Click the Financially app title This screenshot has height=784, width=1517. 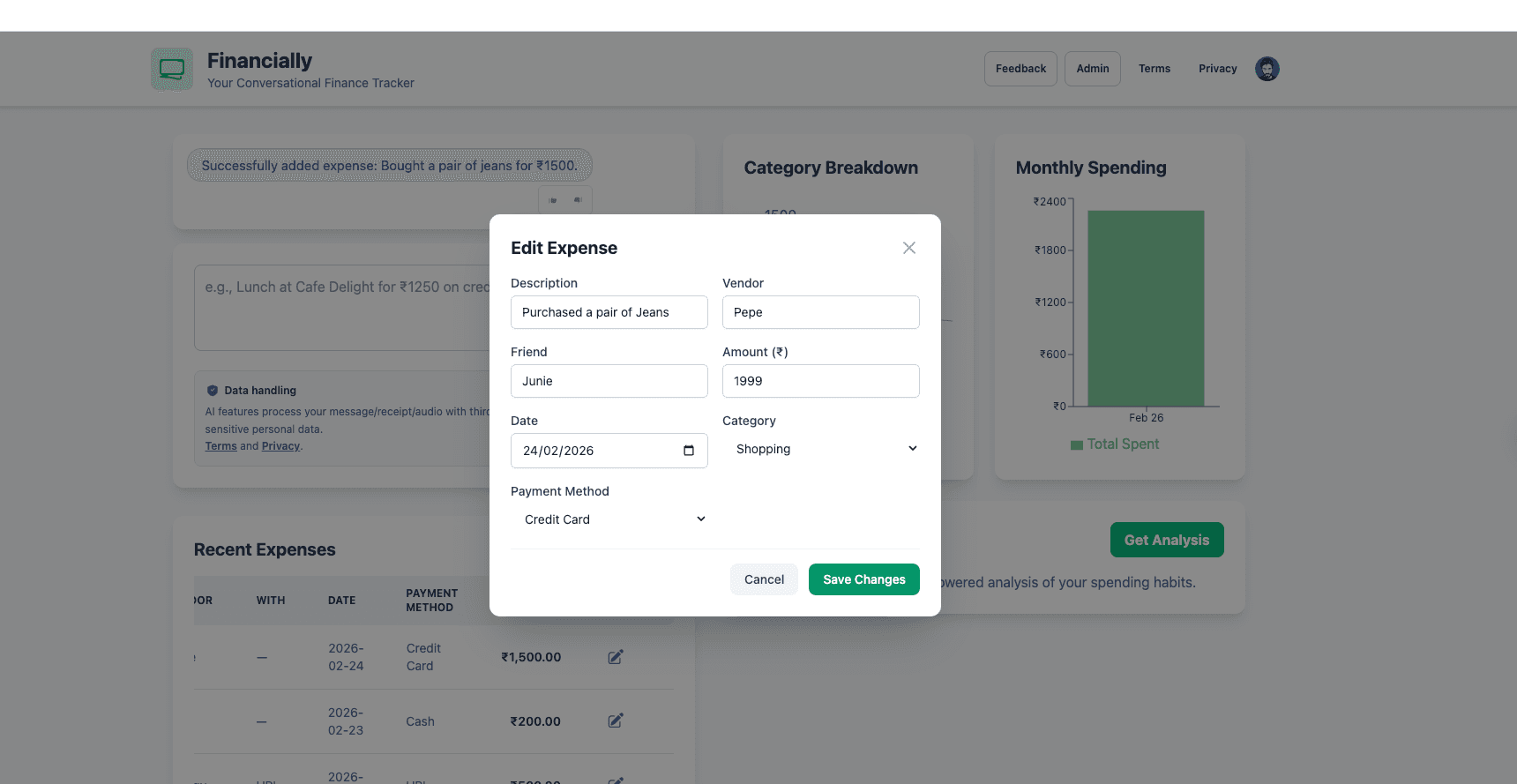(x=259, y=61)
